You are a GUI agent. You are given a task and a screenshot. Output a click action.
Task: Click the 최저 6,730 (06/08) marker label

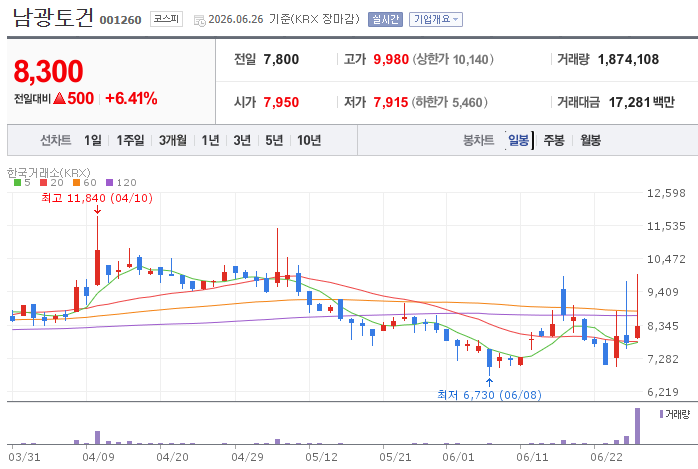click(489, 395)
